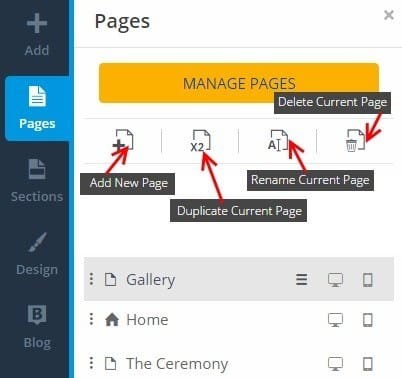Click the Rename Current Page icon

[278, 140]
